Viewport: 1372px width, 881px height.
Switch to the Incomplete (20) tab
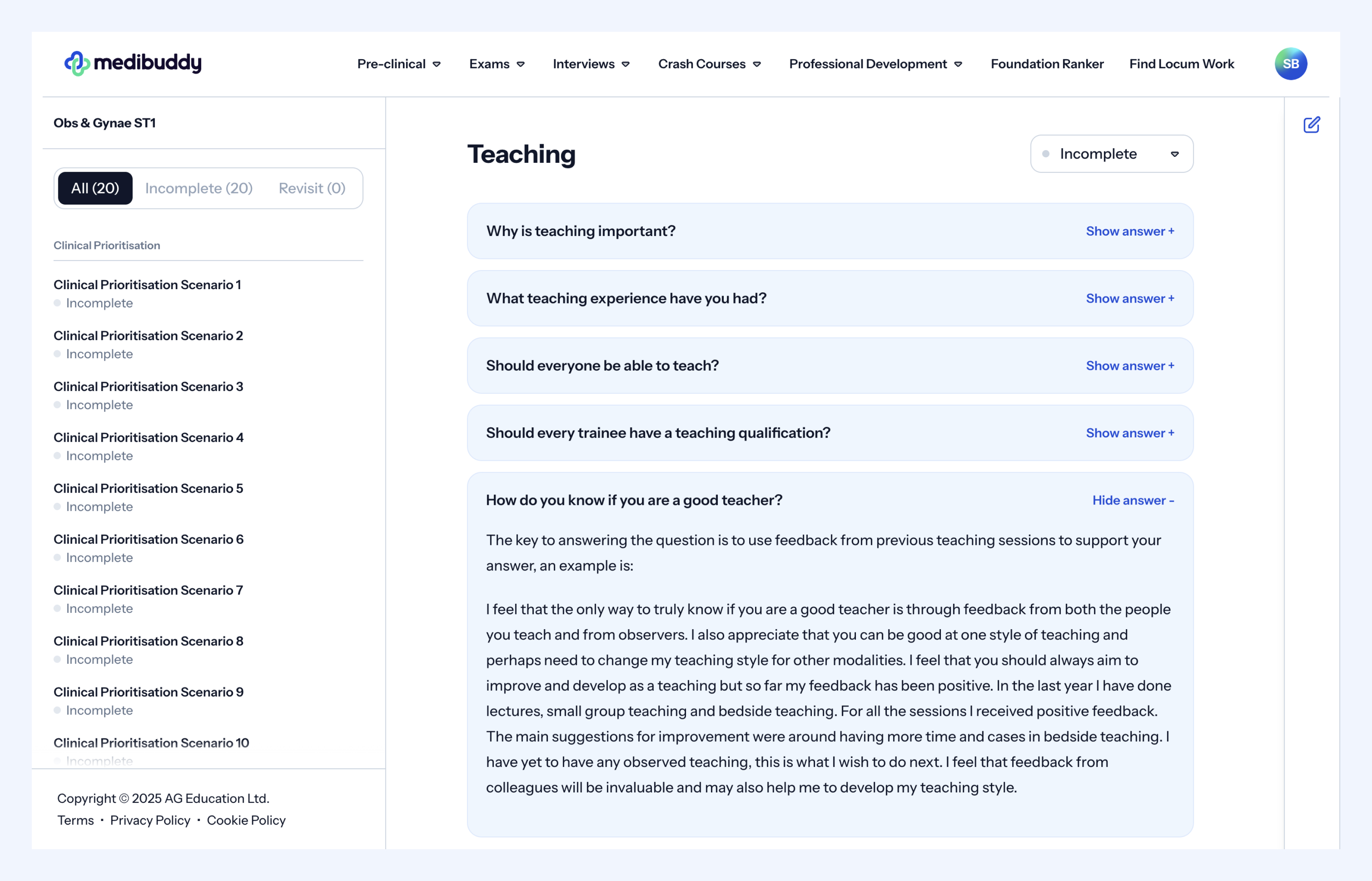[x=199, y=188]
